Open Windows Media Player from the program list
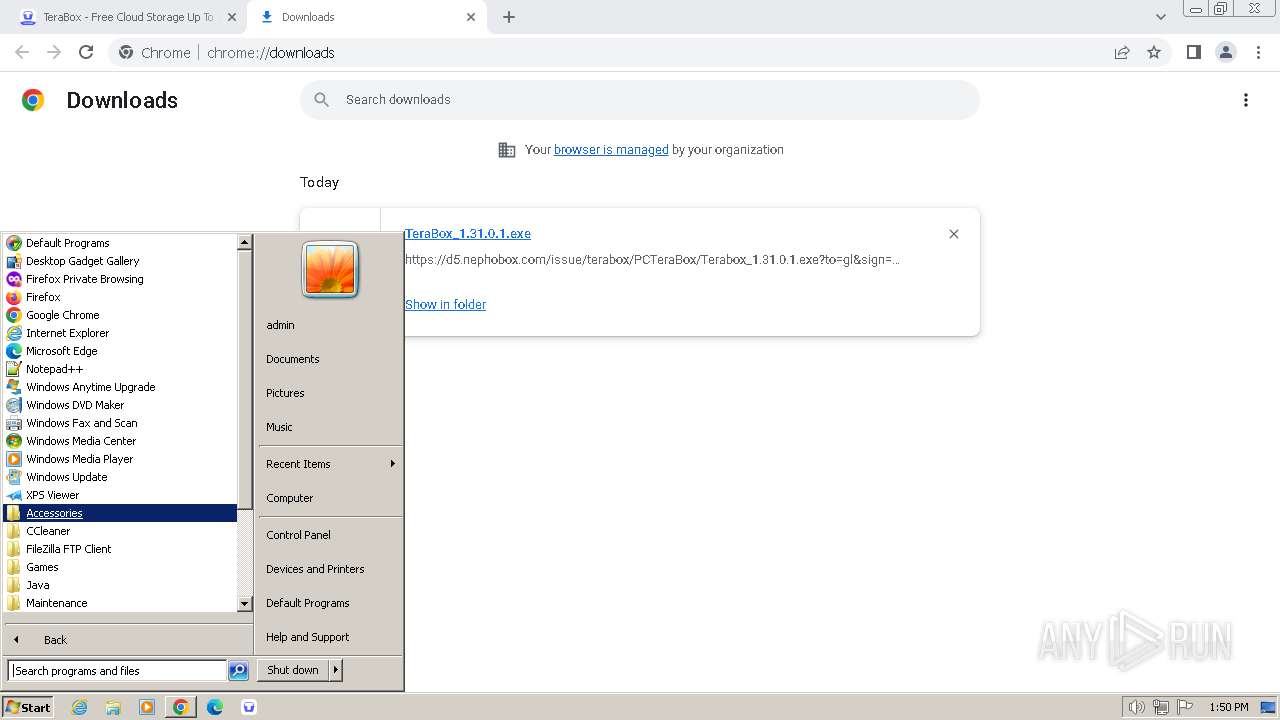The width and height of the screenshot is (1280, 720). (120, 459)
